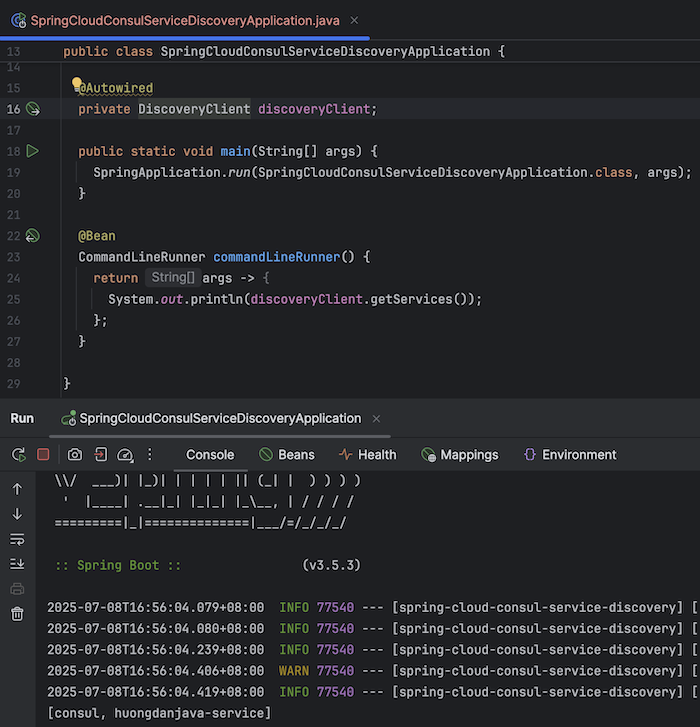700x727 pixels.
Task: Click the bean gutter icon on line 22
Action: [32, 236]
